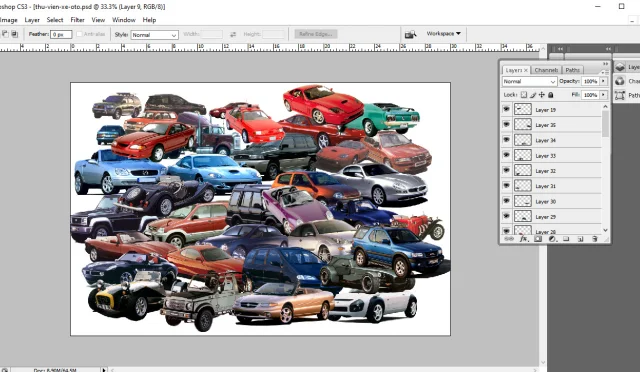Toggle visibility of Layer 33
The width and height of the screenshot is (640, 372).
506,155
